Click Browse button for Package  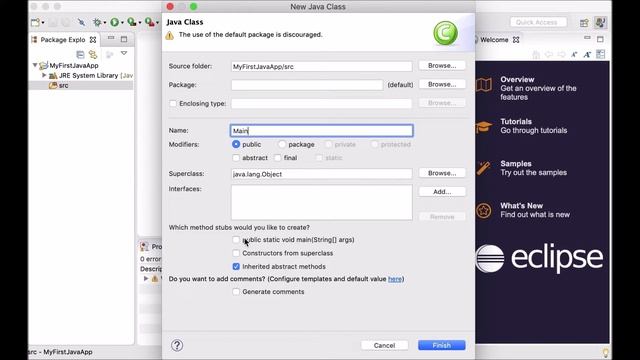[442, 84]
